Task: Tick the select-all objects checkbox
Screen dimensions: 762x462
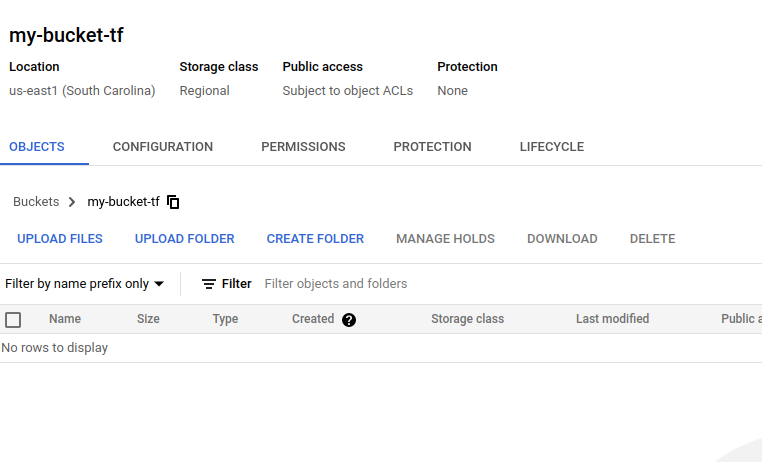Action: [13, 320]
